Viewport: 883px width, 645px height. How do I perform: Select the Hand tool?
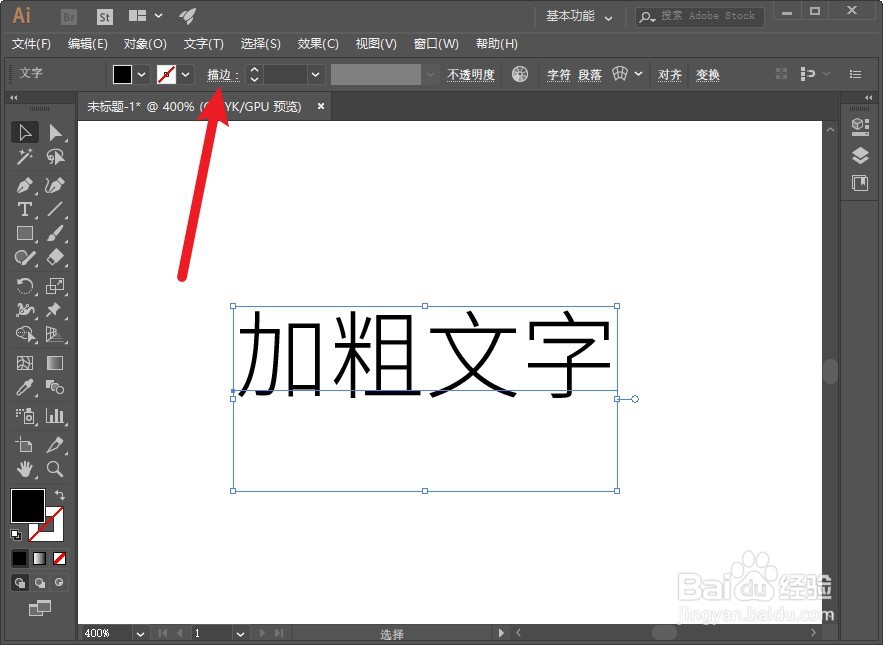25,469
